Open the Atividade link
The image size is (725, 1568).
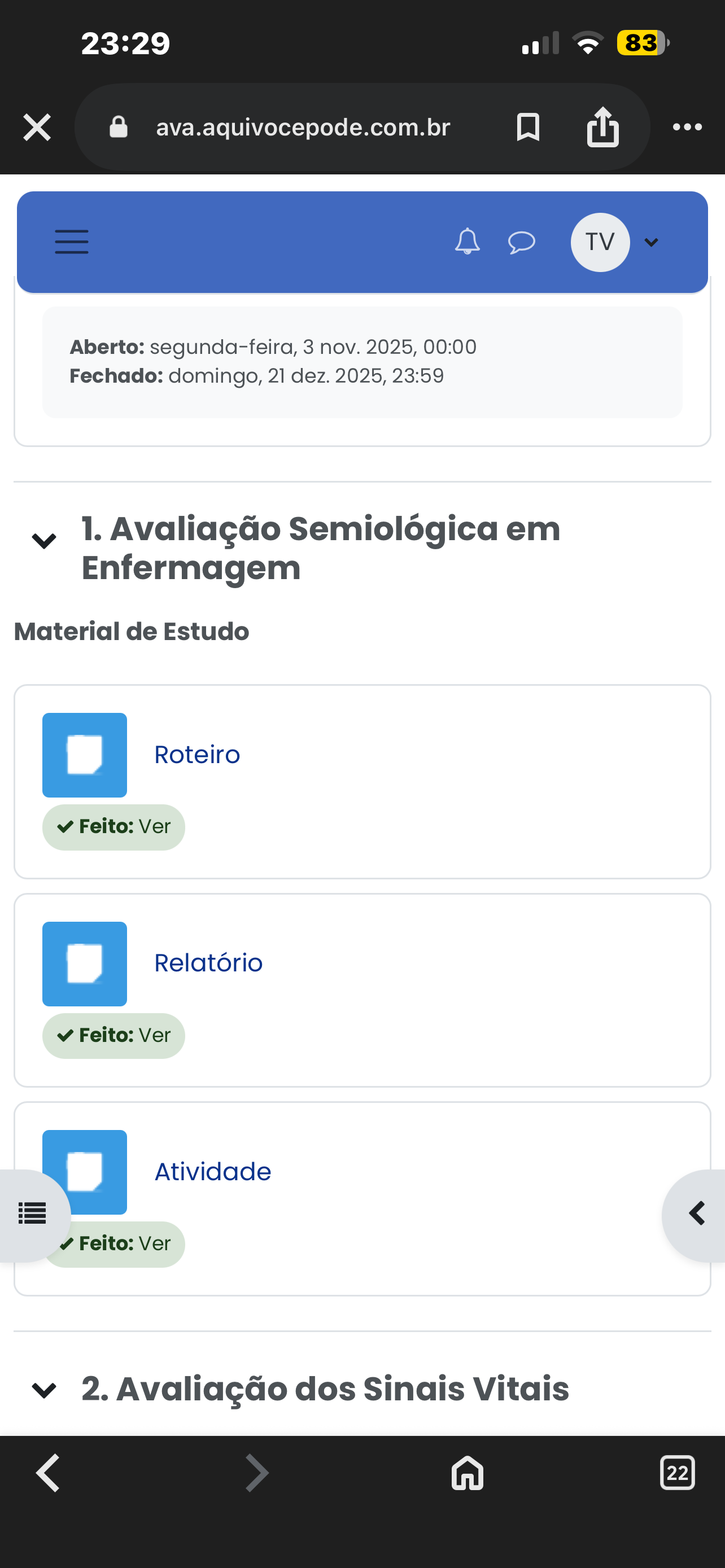tap(212, 1172)
